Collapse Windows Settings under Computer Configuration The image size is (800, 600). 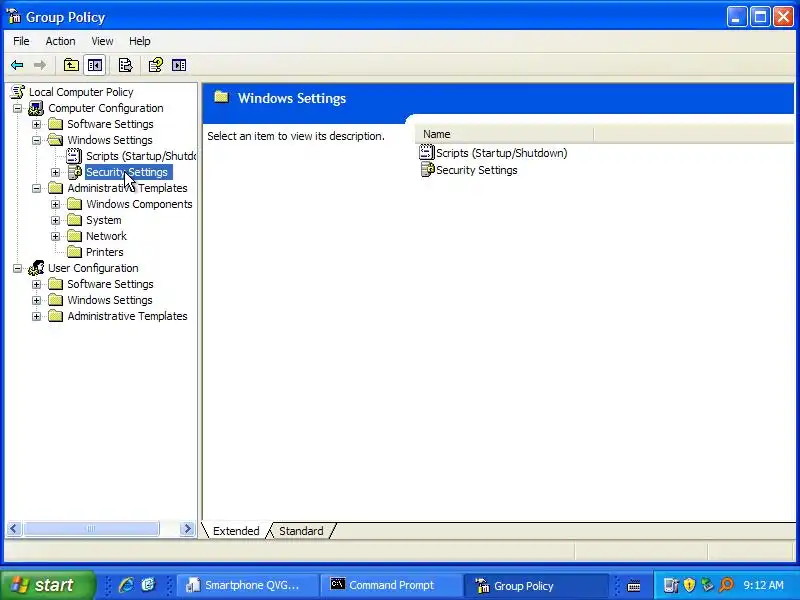pos(36,140)
